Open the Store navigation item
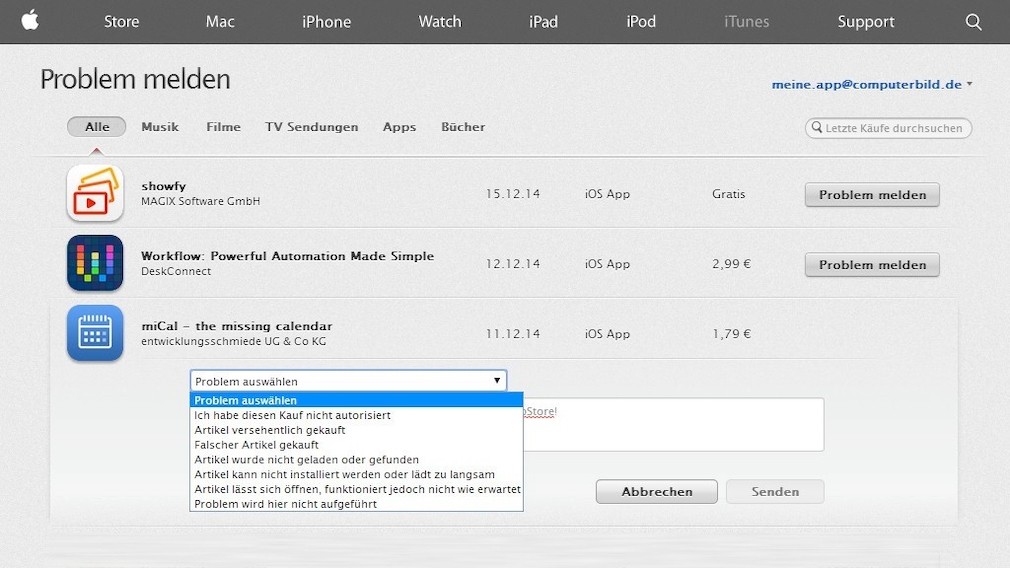The width and height of the screenshot is (1010, 568). [122, 22]
